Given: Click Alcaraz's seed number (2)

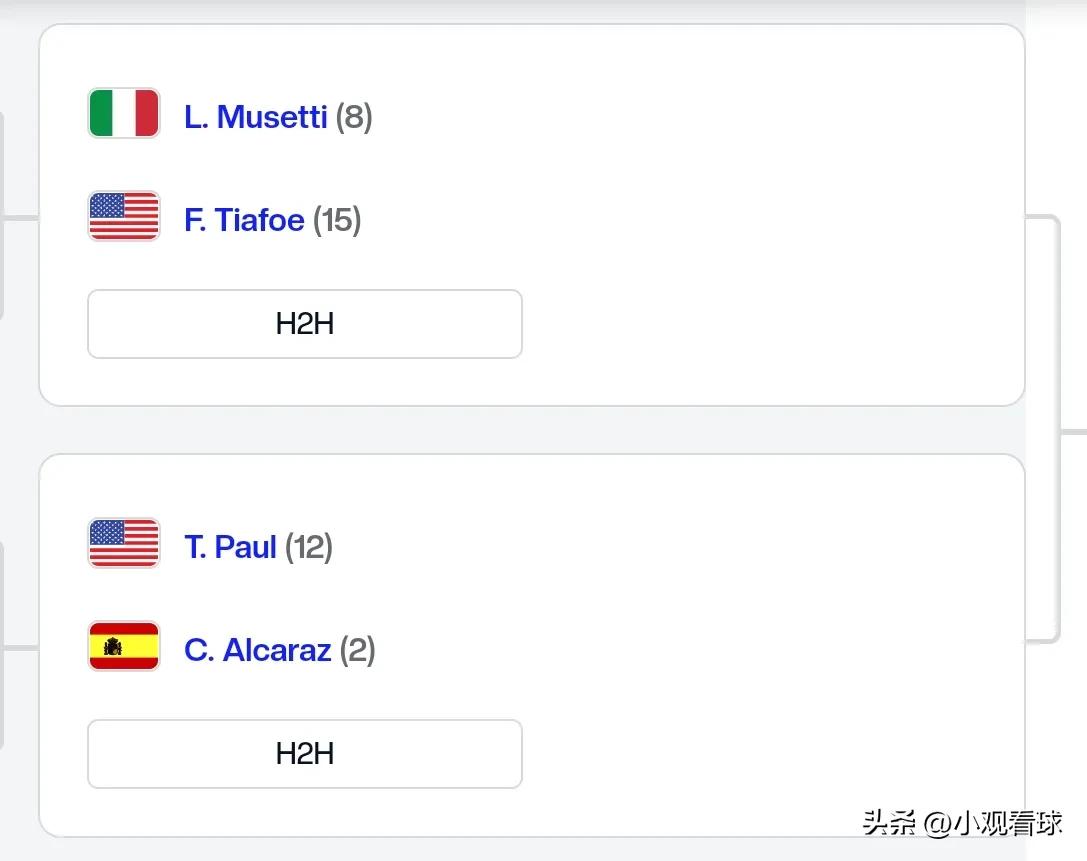Looking at the screenshot, I should point(358,650).
